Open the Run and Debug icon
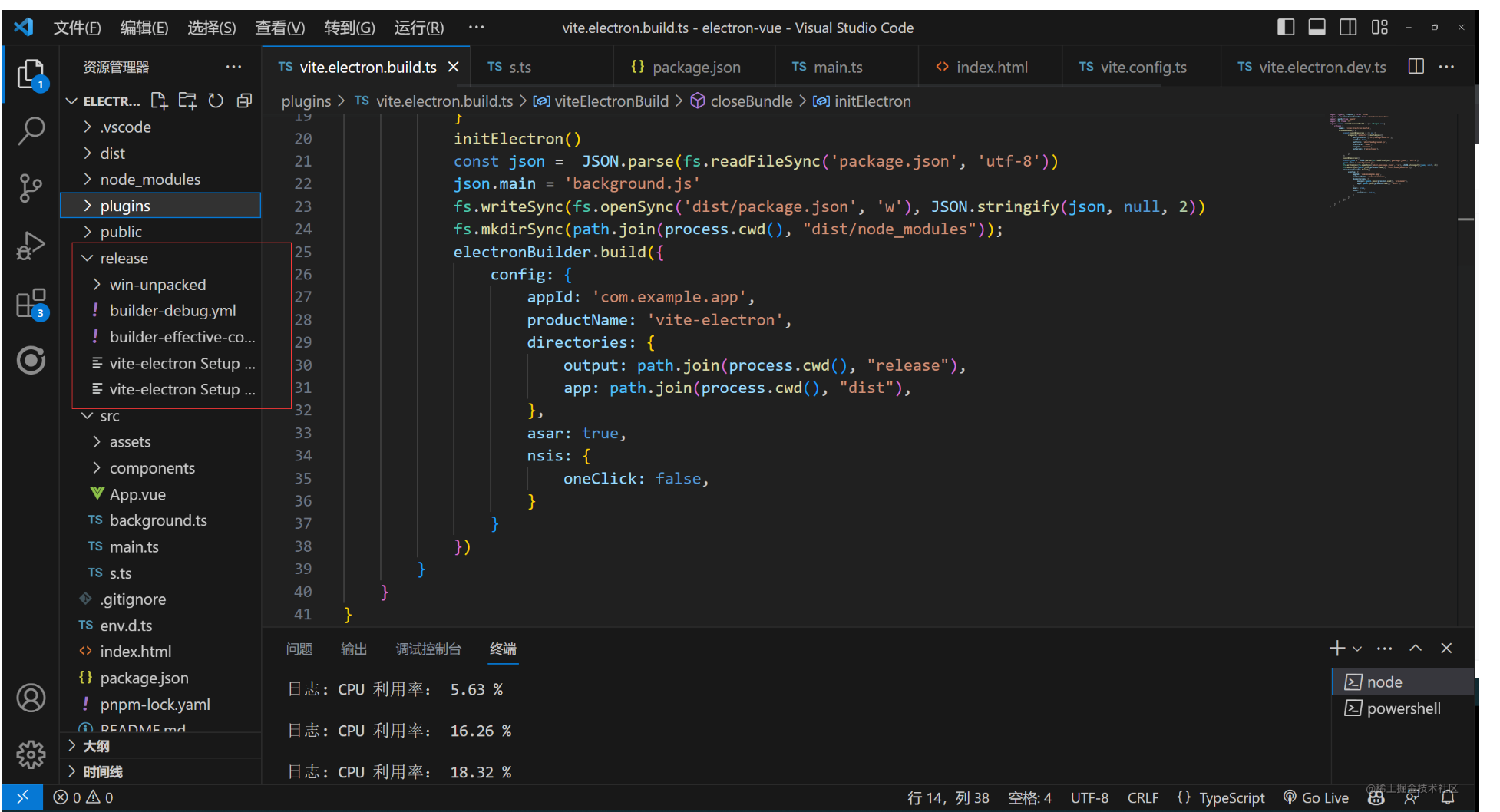1500x812 pixels. point(31,246)
